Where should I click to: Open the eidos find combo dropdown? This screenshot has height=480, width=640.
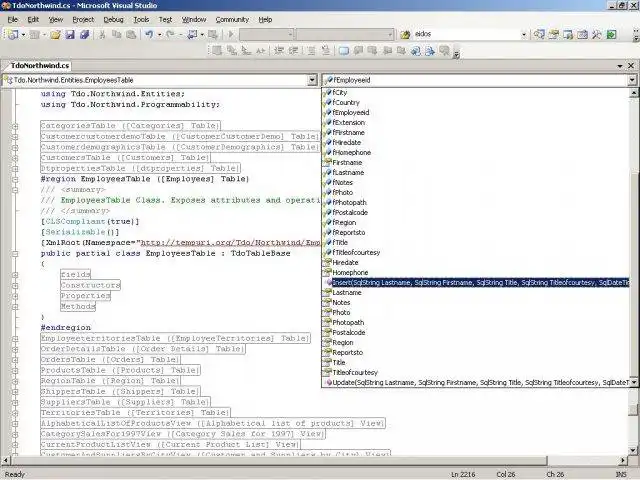524,35
